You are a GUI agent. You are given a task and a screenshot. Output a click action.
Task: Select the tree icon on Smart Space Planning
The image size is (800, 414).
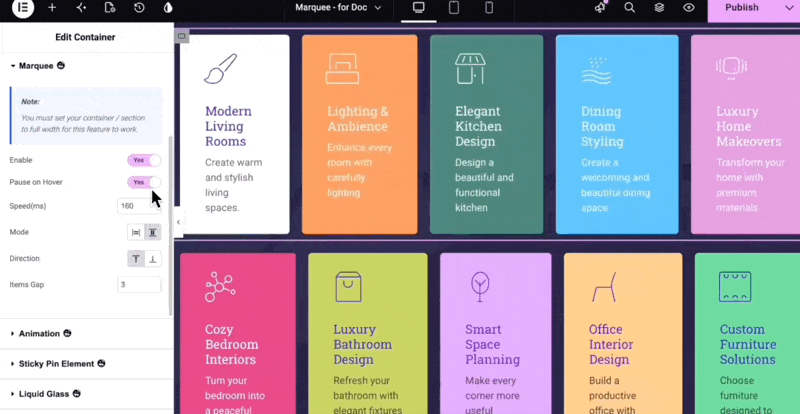480,287
